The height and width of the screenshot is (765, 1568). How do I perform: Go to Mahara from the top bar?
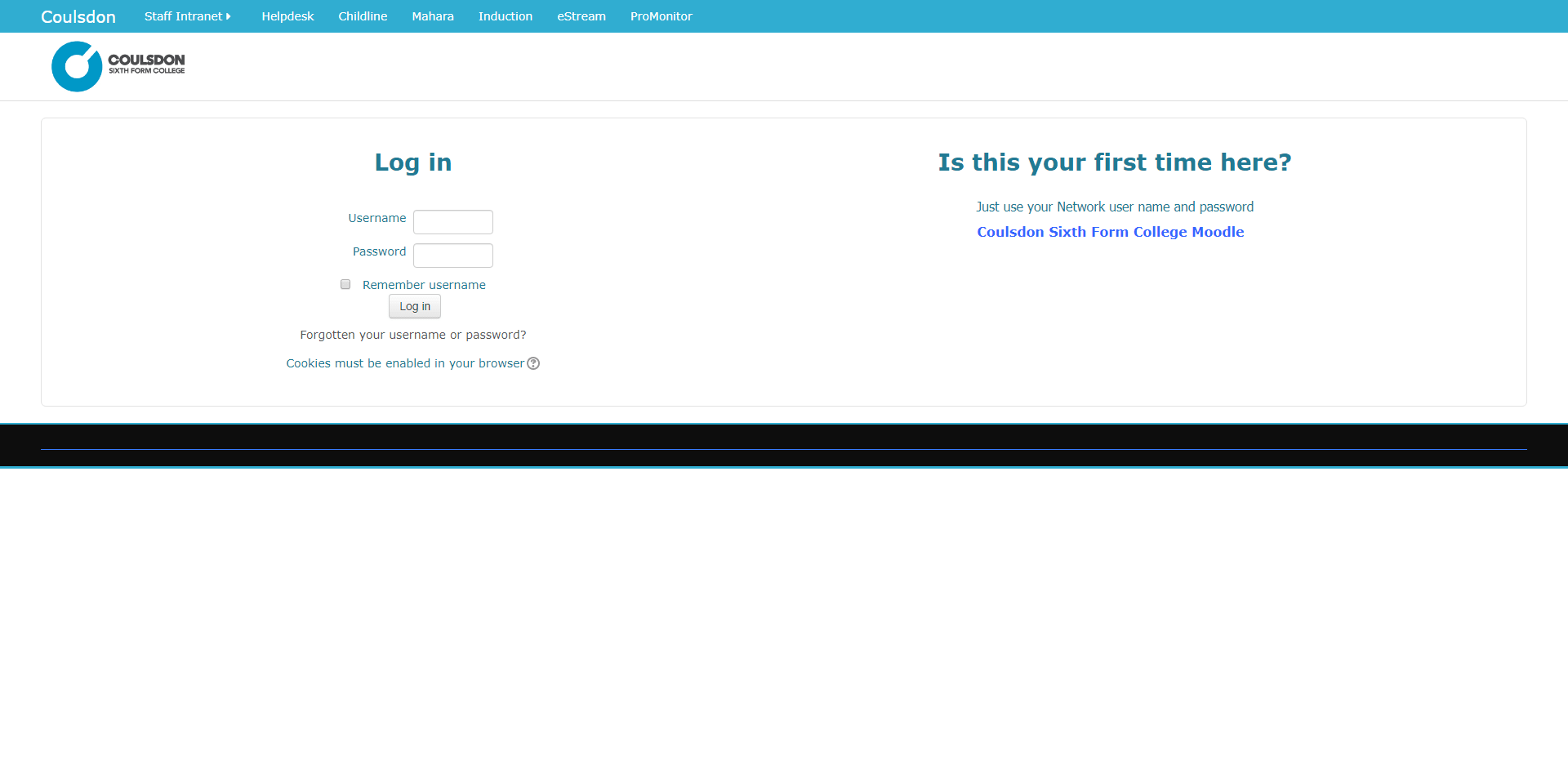[x=433, y=16]
